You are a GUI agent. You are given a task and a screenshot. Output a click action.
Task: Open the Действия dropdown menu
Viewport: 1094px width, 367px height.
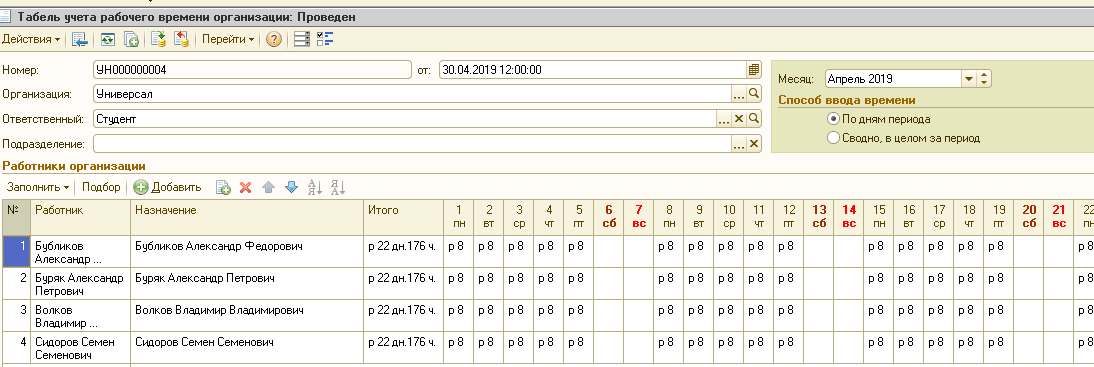click(x=31, y=40)
